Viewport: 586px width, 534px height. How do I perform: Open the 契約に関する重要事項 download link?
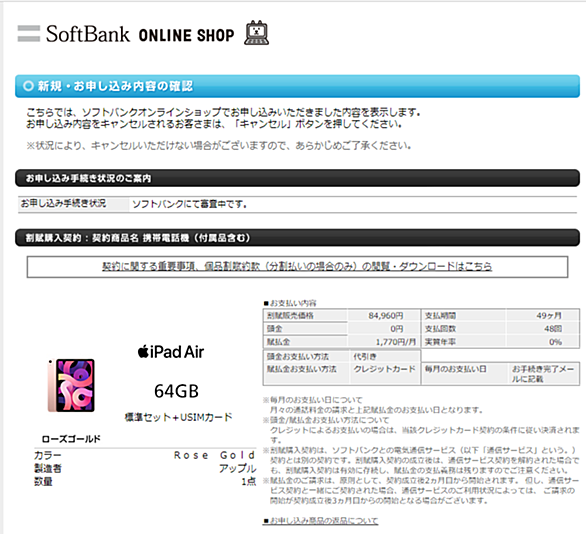pyautogui.click(x=297, y=266)
